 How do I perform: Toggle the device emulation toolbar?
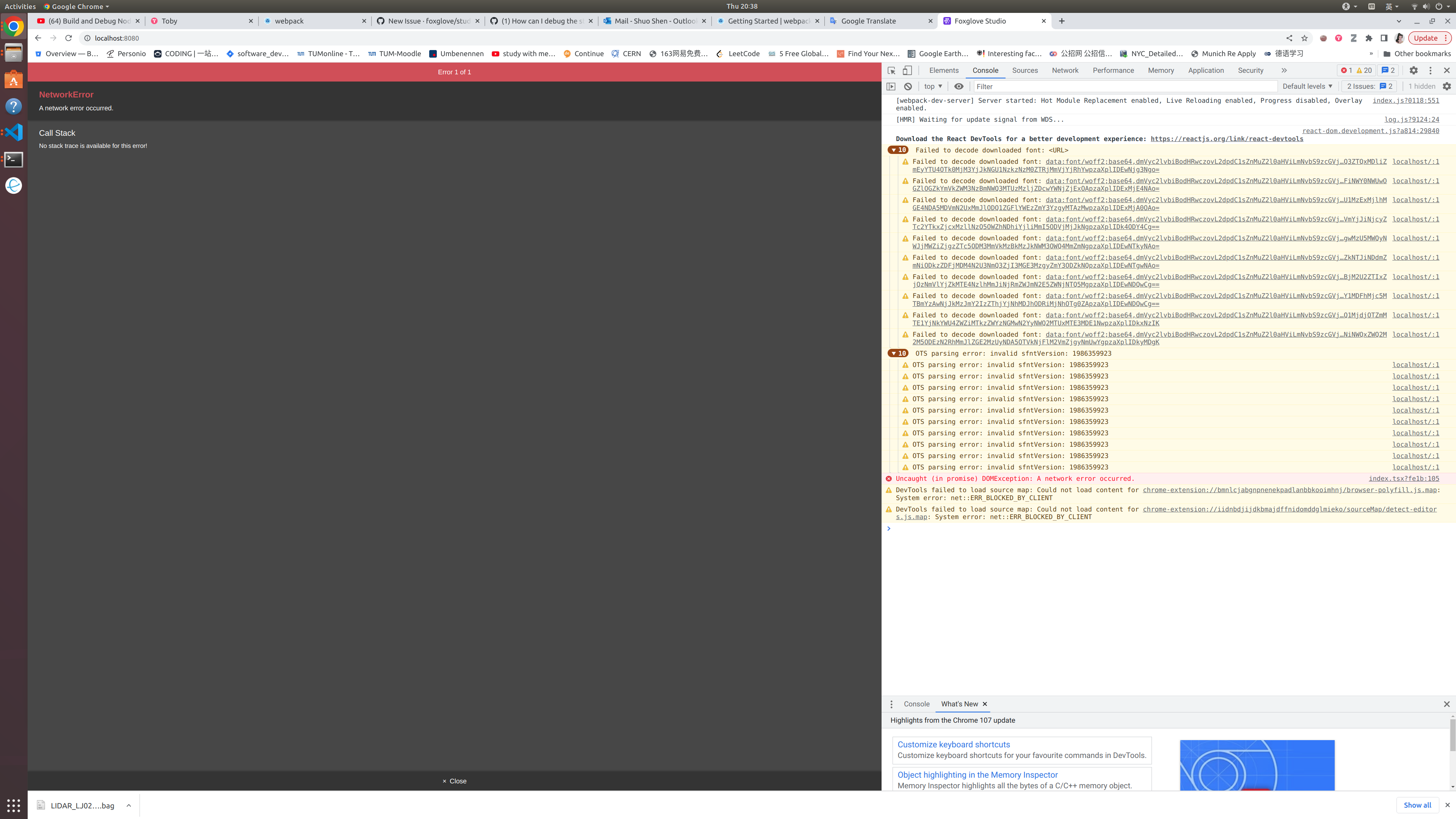(907, 70)
